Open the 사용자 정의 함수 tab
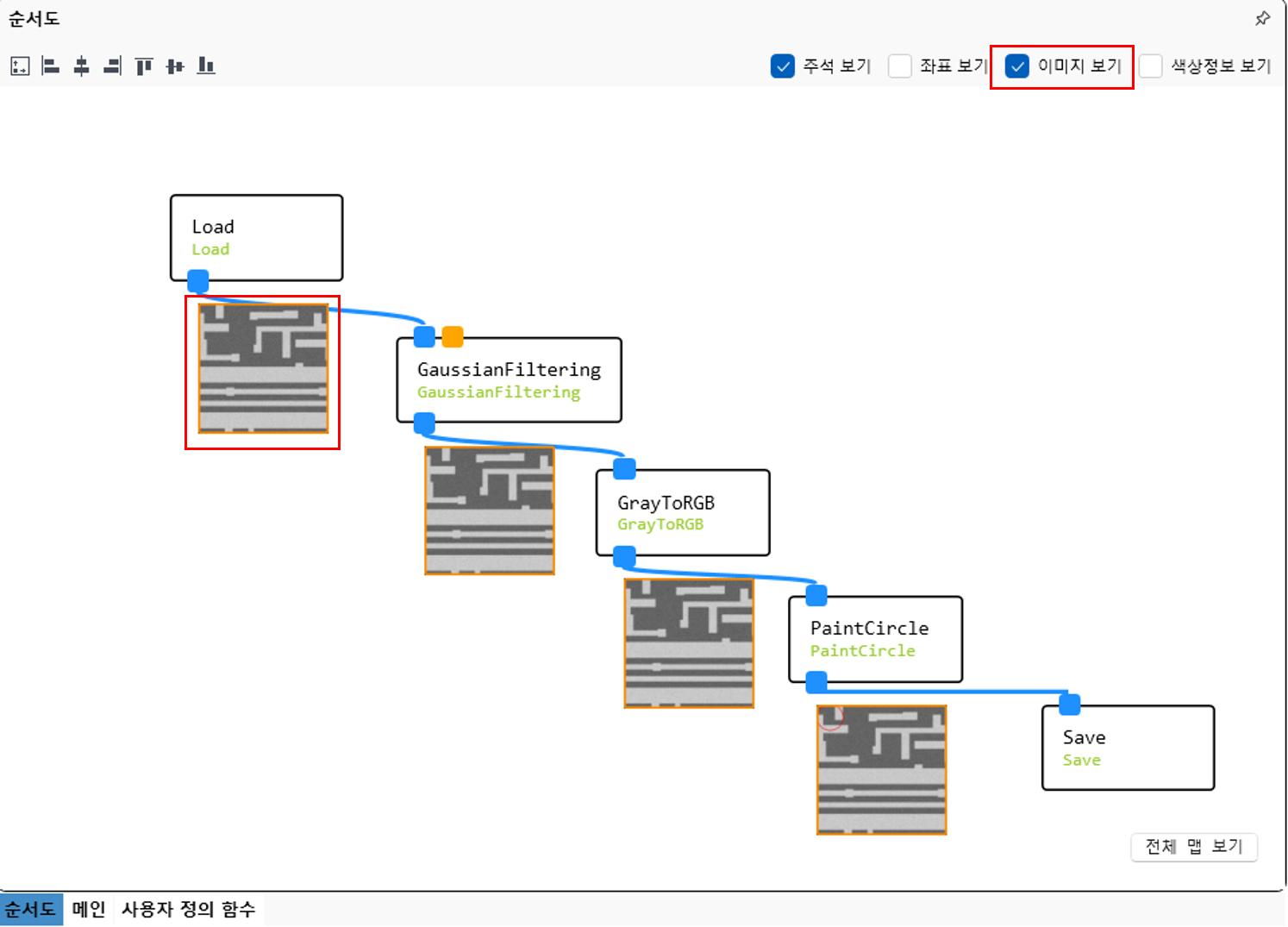 [x=188, y=909]
